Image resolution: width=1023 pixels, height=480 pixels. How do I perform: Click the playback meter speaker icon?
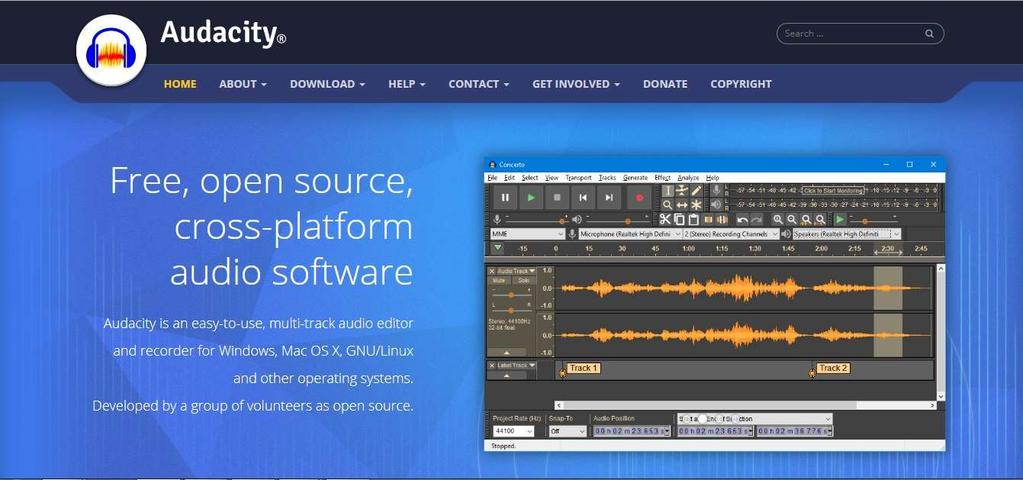tap(716, 205)
